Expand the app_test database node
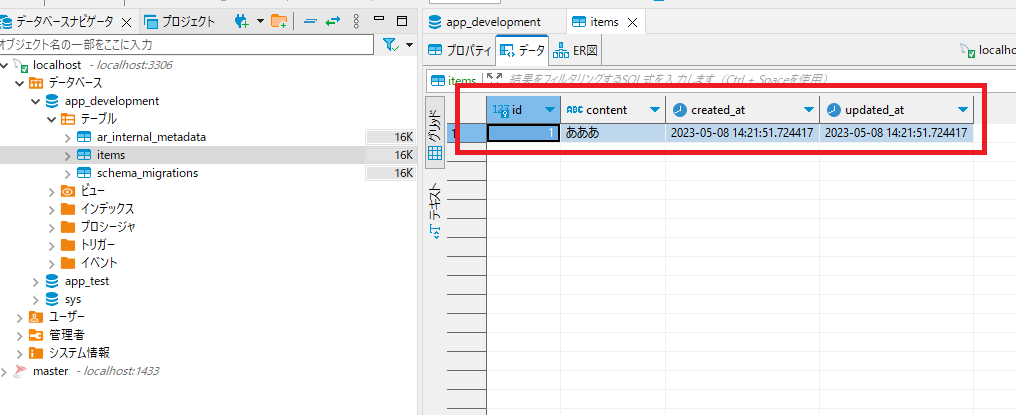The height and width of the screenshot is (415, 1016). (x=36, y=281)
